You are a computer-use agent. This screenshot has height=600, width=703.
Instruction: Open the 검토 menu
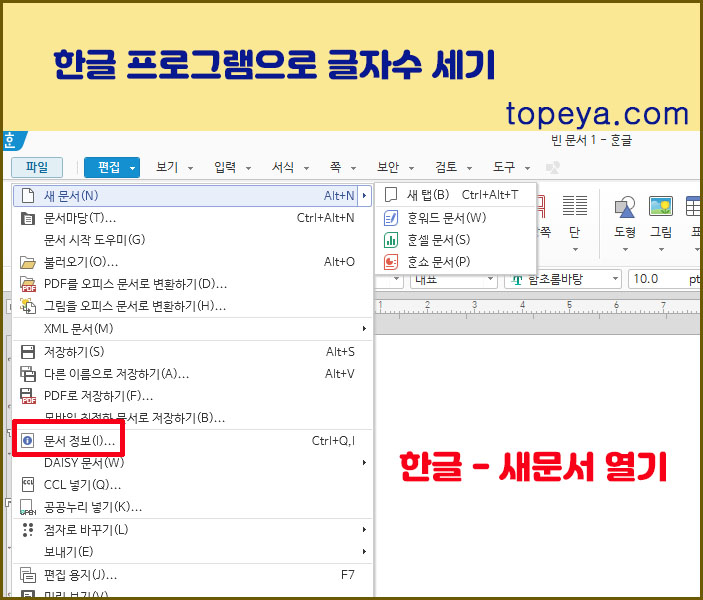446,168
